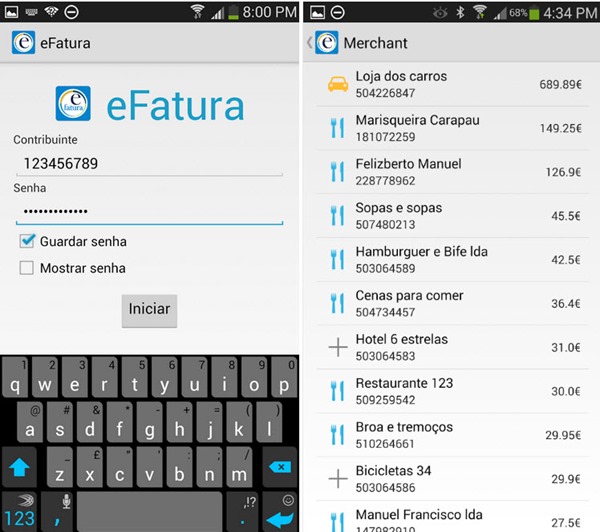
Task: Check the Mostrar senha checkbox
Action: tap(26, 268)
